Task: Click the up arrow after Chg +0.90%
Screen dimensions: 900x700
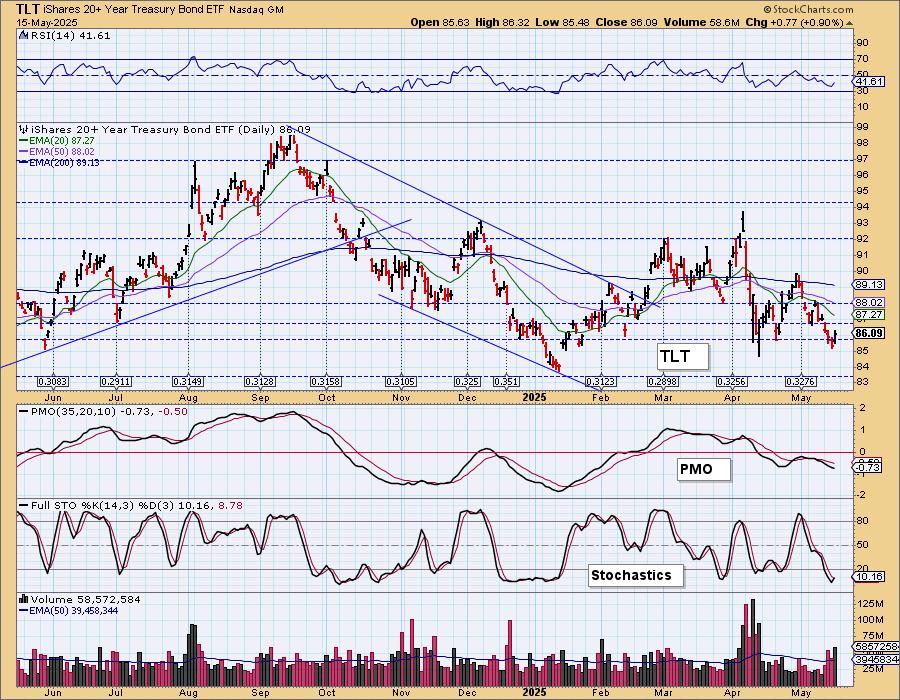Action: (x=849, y=23)
